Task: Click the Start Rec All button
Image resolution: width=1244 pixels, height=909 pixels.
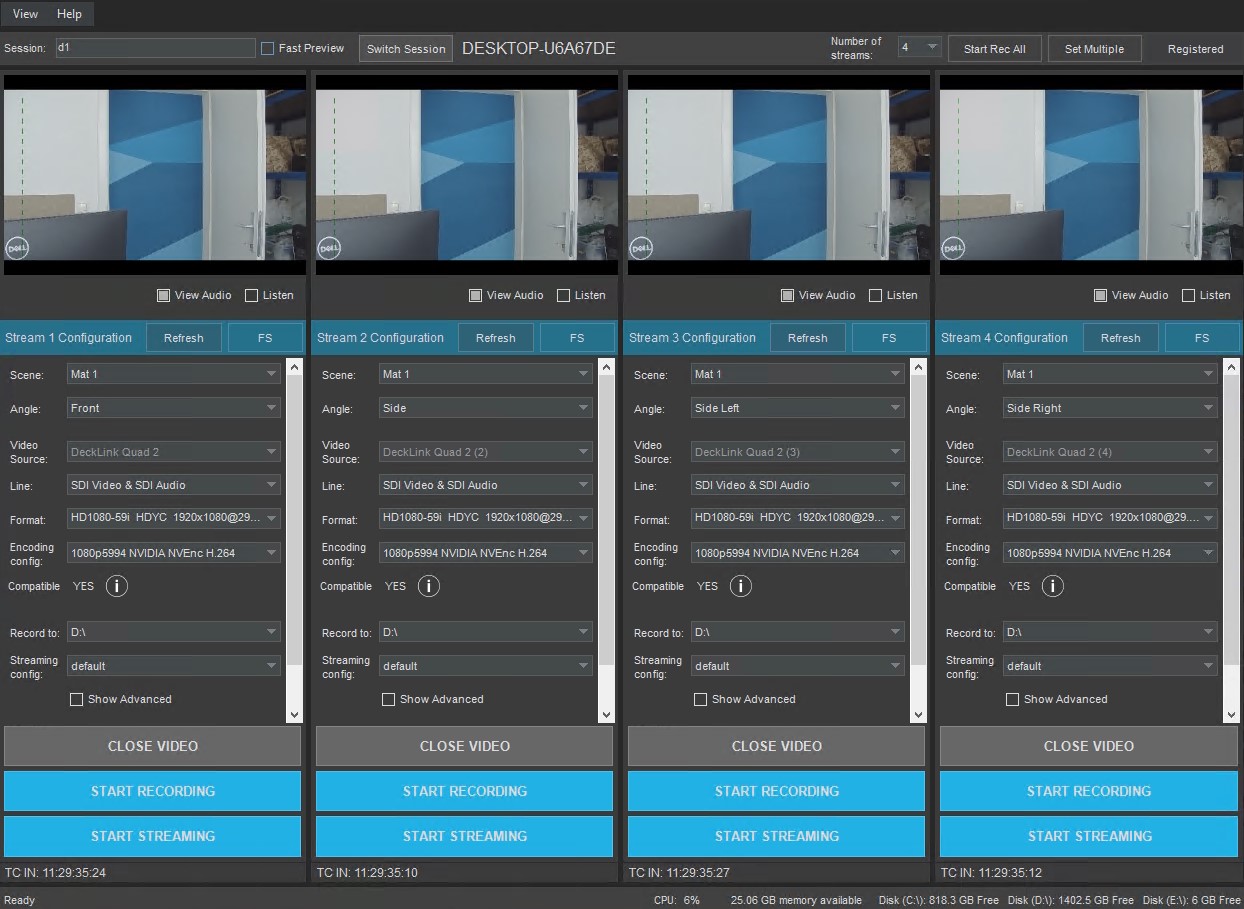Action: tap(994, 49)
